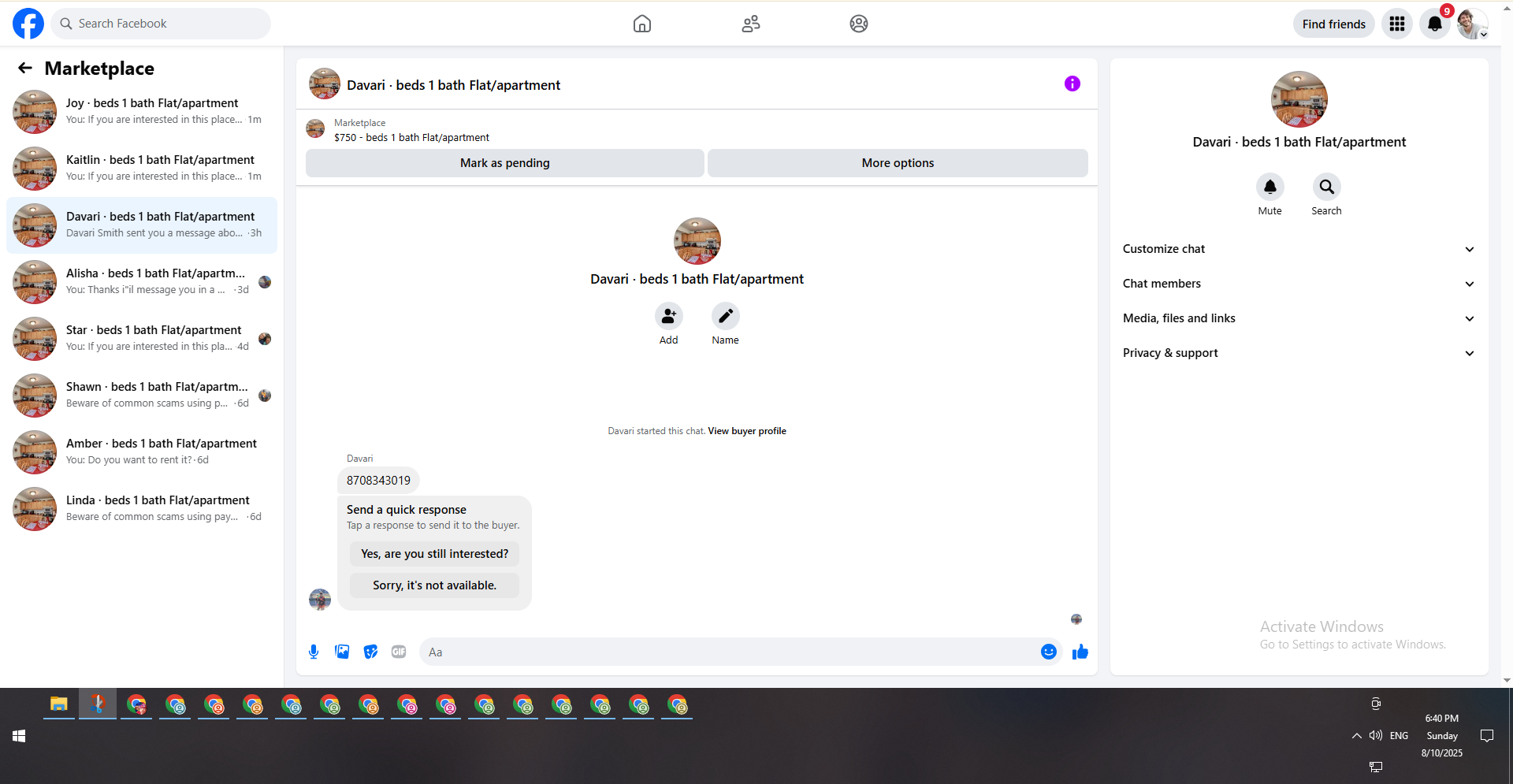The image size is (1513, 784).
Task: Add people to the Davari chat
Action: pyautogui.click(x=669, y=316)
